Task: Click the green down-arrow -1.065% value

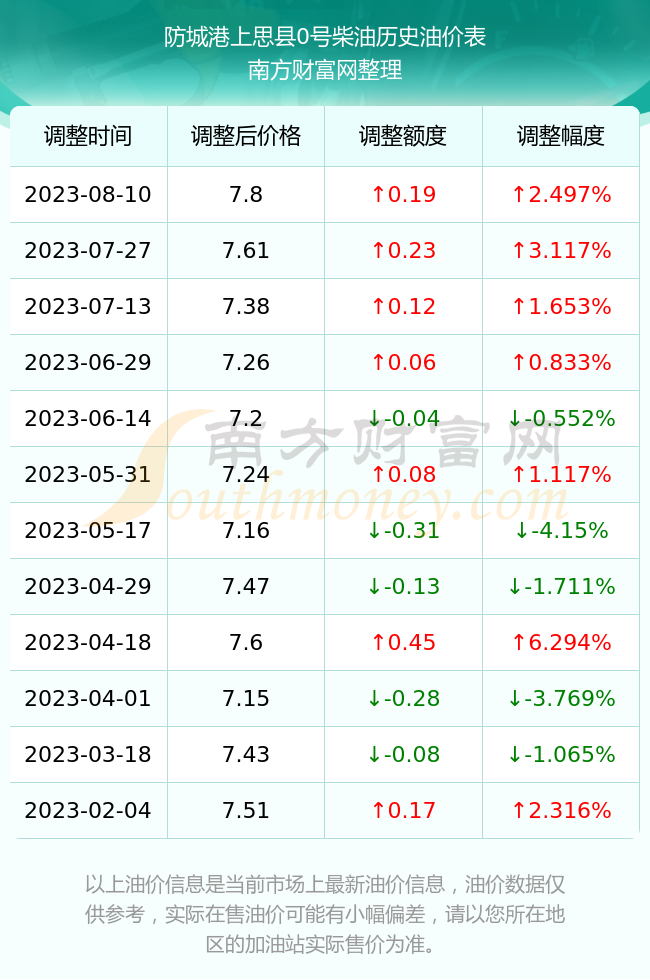Action: coord(561,754)
